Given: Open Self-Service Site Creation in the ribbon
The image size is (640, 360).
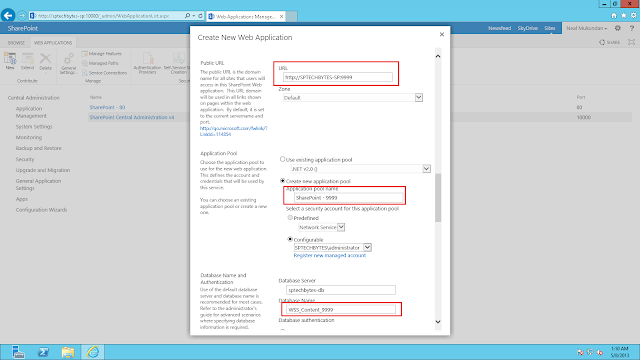Looking at the screenshot, I should [178, 64].
